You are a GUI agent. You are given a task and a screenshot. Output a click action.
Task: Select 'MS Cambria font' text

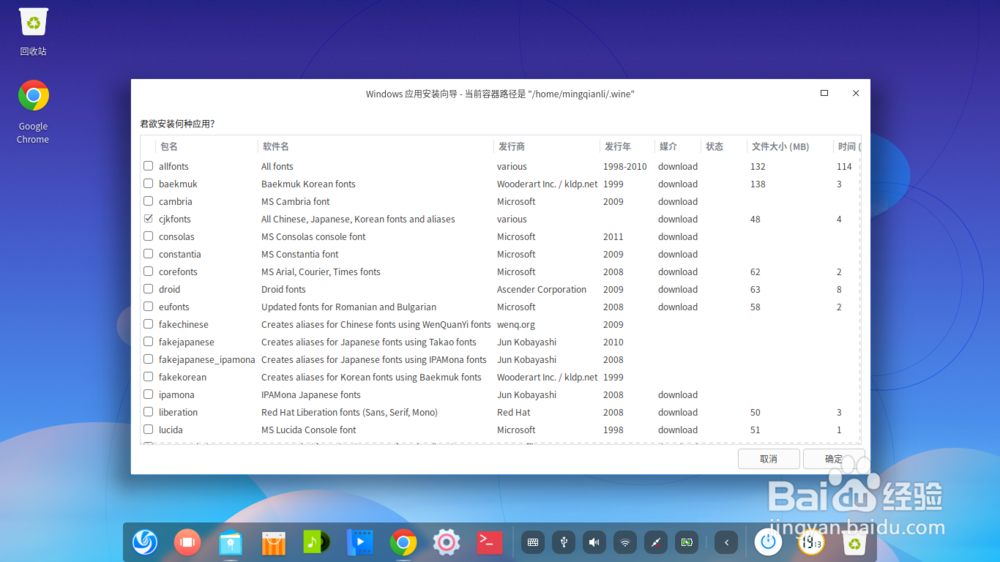[295, 201]
